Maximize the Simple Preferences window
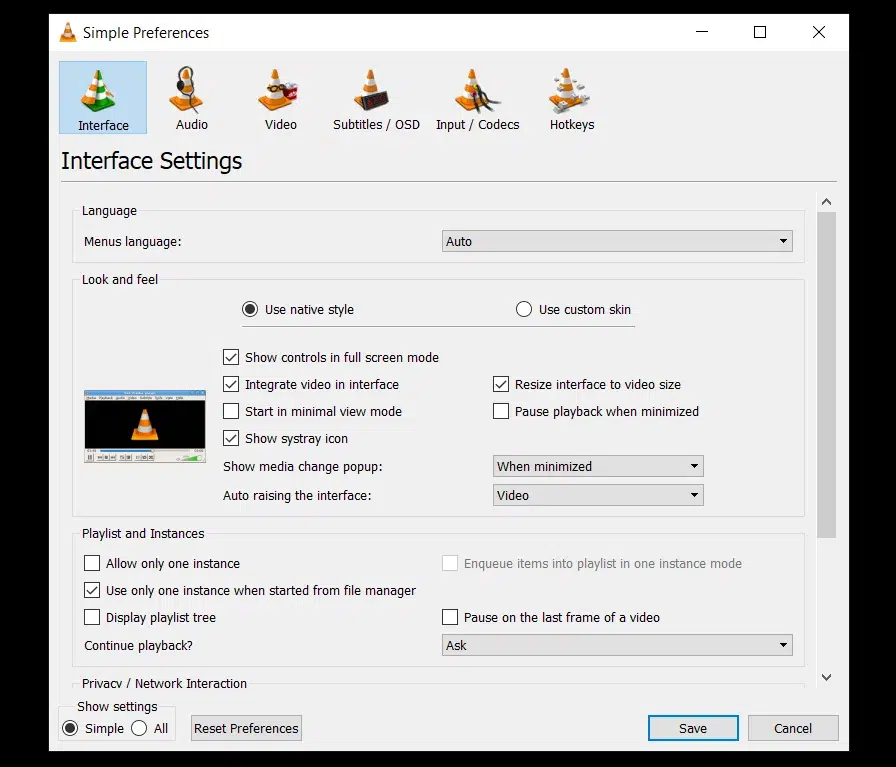896x767 pixels. [x=760, y=32]
